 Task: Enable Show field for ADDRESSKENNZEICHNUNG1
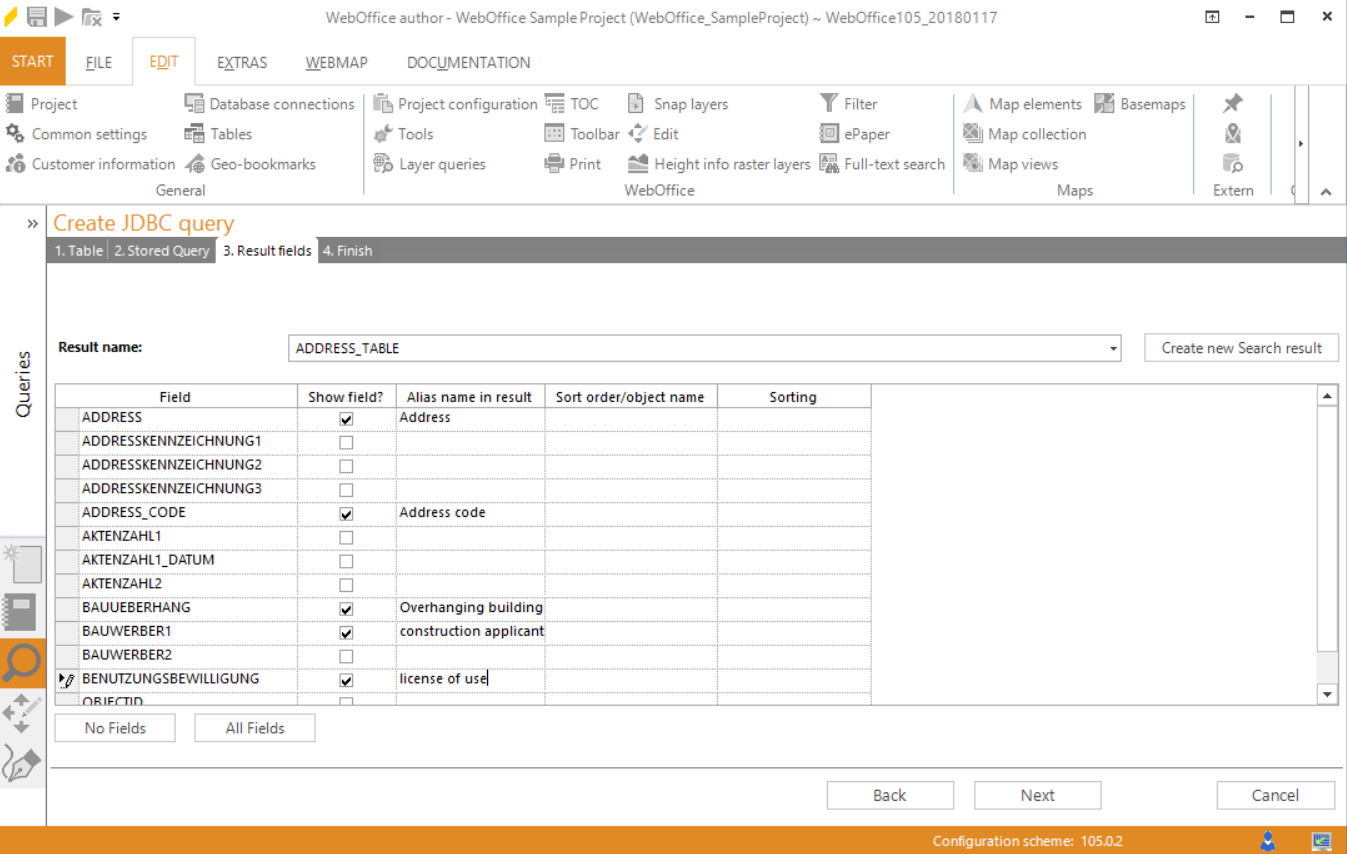coord(345,441)
